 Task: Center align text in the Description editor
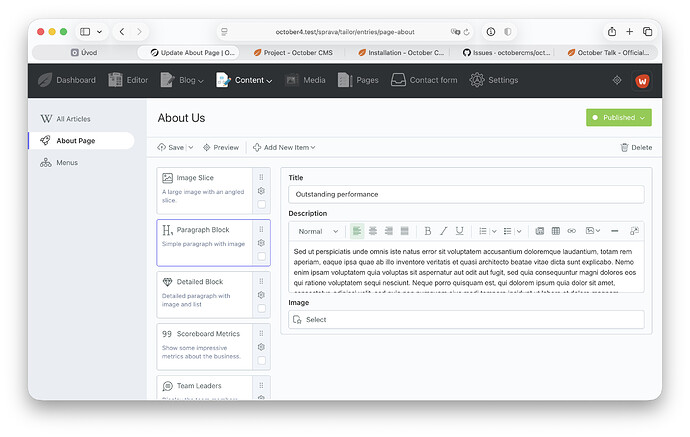click(x=372, y=231)
